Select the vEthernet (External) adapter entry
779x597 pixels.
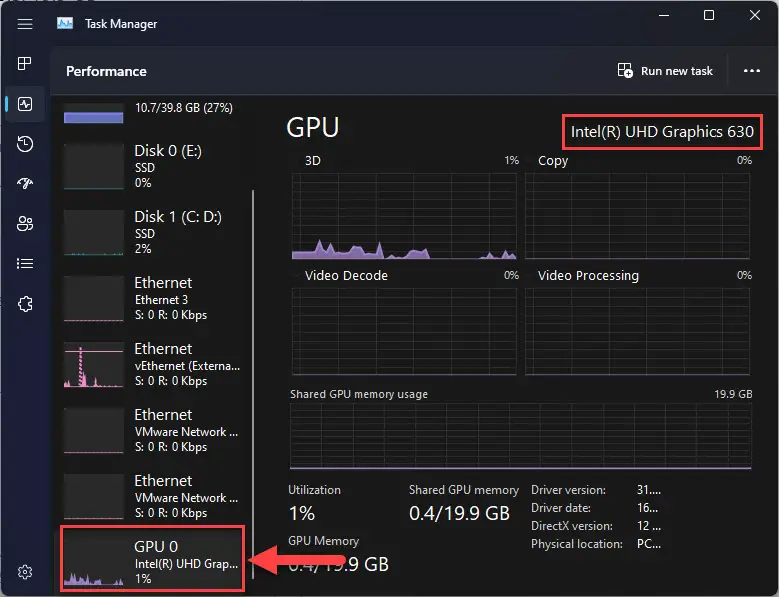pos(153,365)
